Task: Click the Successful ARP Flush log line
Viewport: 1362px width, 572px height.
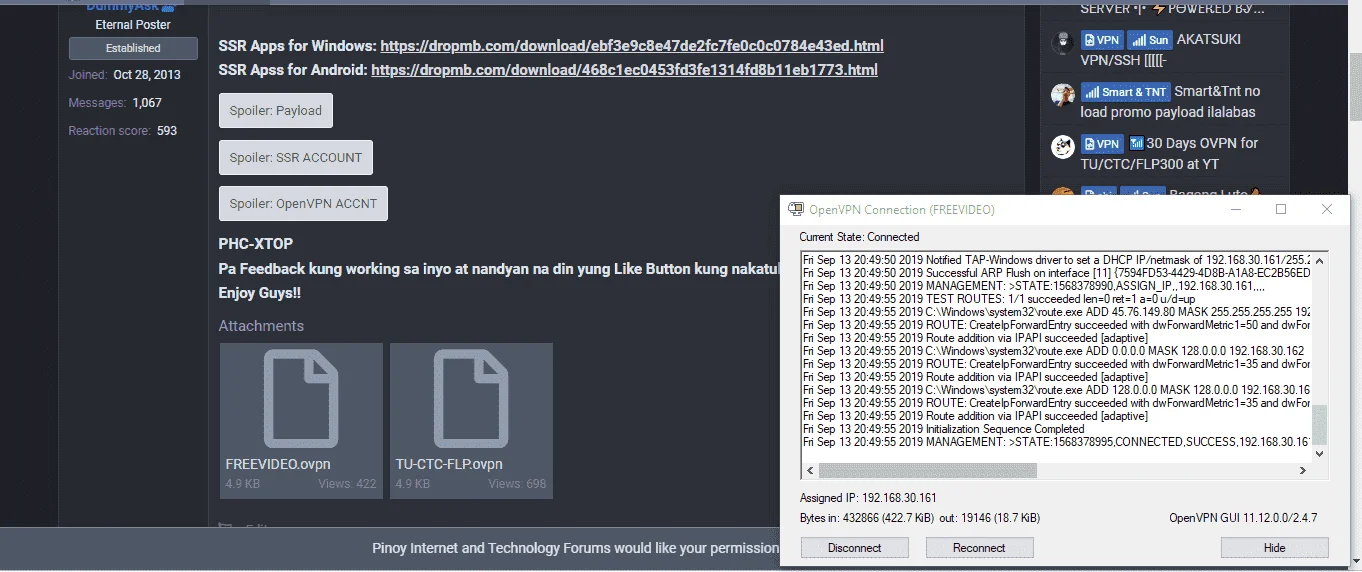Action: tap(1056, 273)
